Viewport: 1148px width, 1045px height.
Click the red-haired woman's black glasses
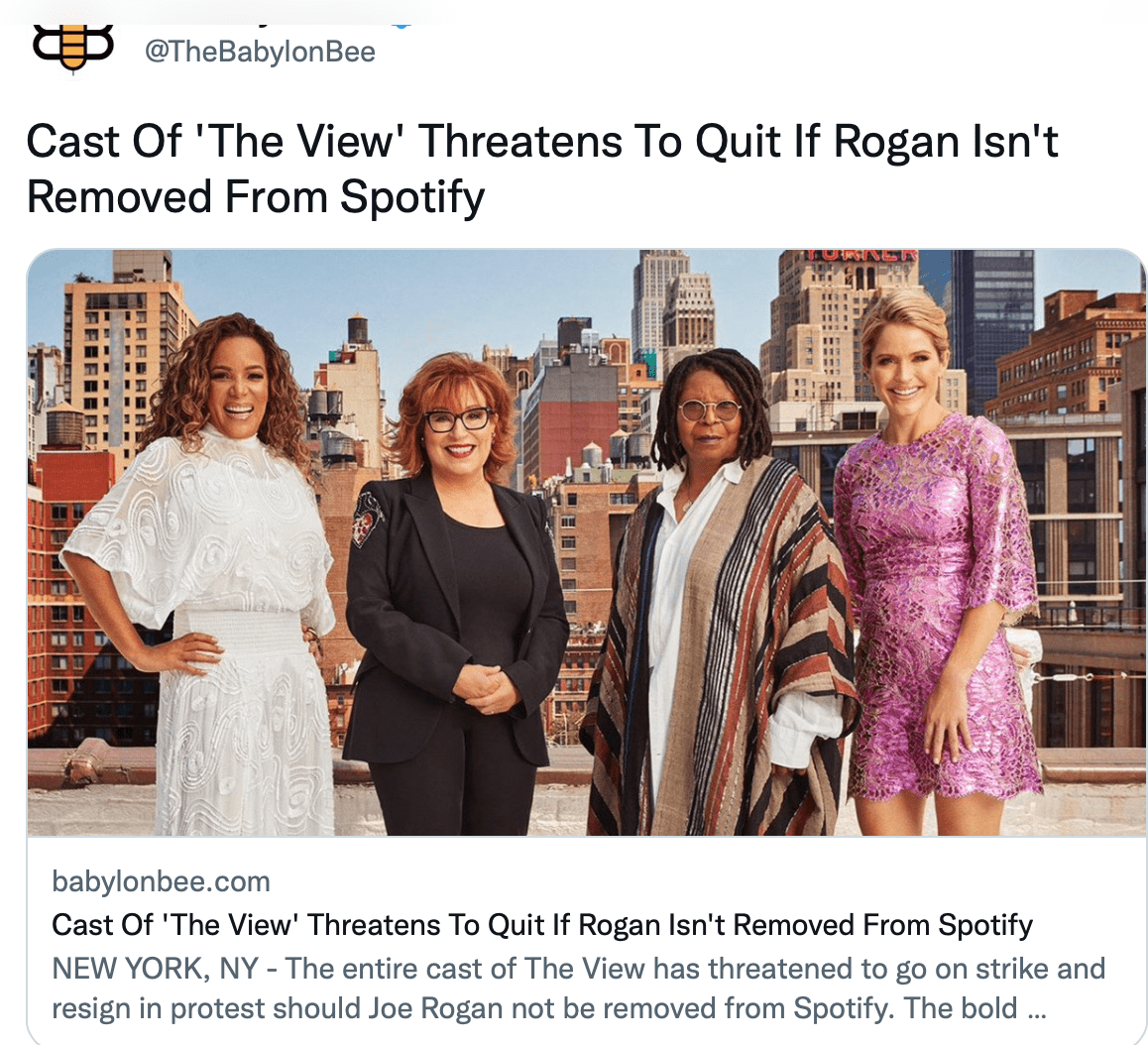point(457,419)
